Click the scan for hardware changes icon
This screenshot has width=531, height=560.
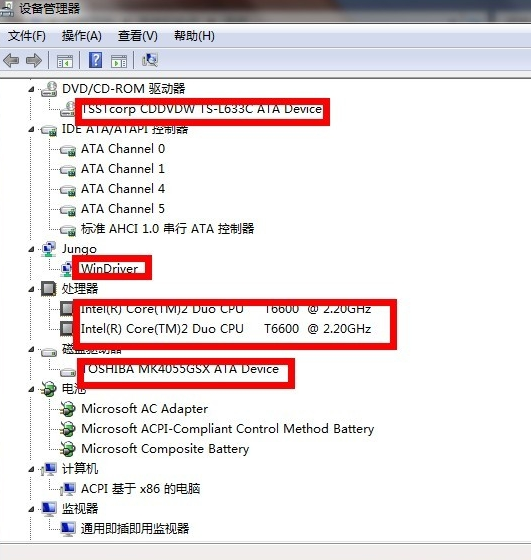(150, 60)
